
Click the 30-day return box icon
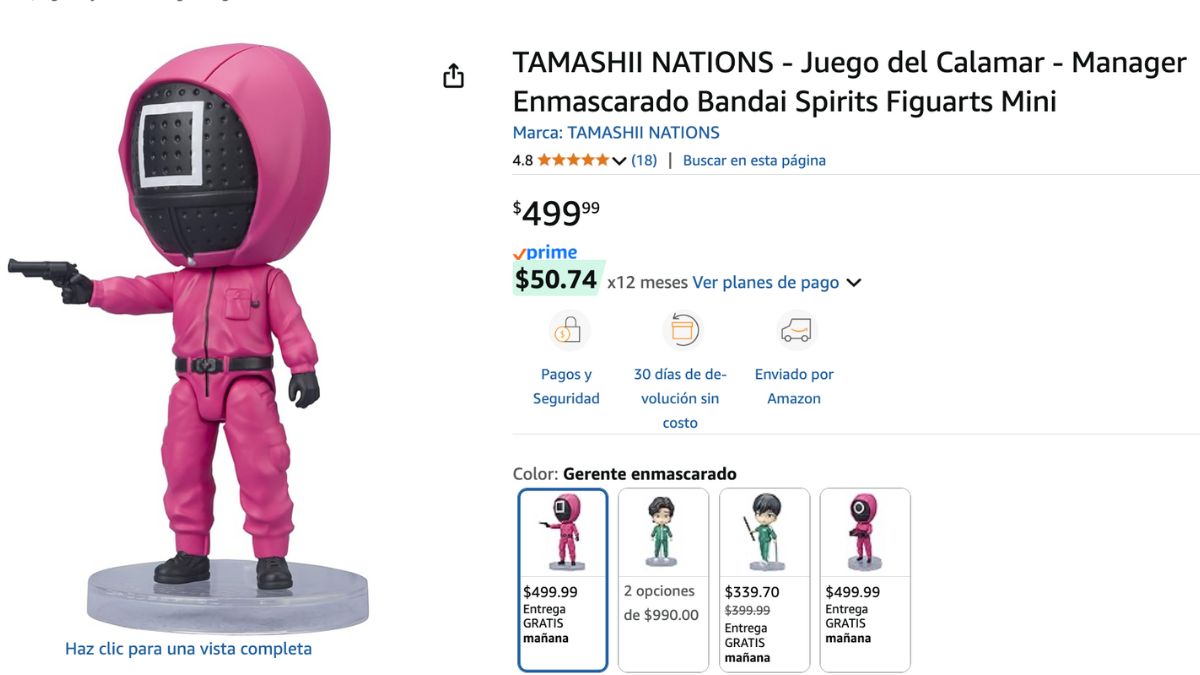click(x=681, y=330)
